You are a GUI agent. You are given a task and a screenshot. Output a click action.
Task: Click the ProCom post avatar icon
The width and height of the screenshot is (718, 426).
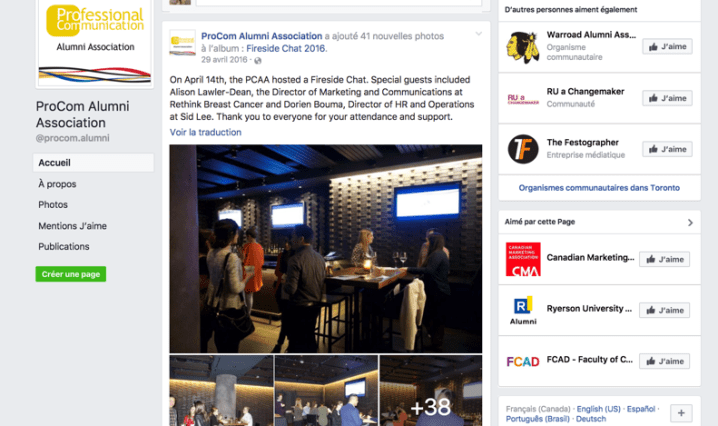pyautogui.click(x=182, y=43)
